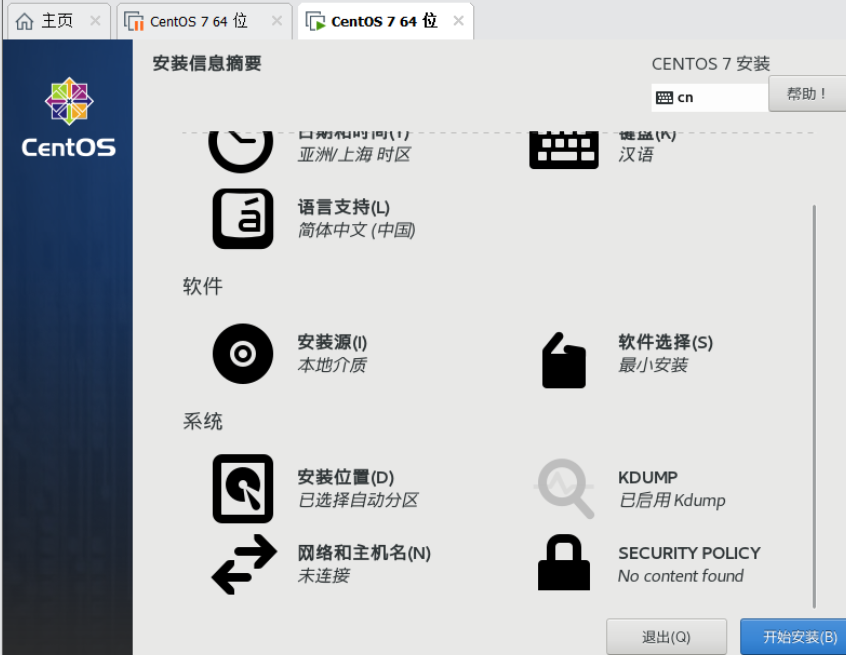
Task: Click the security policy padlock icon
Action: pyautogui.click(x=564, y=562)
